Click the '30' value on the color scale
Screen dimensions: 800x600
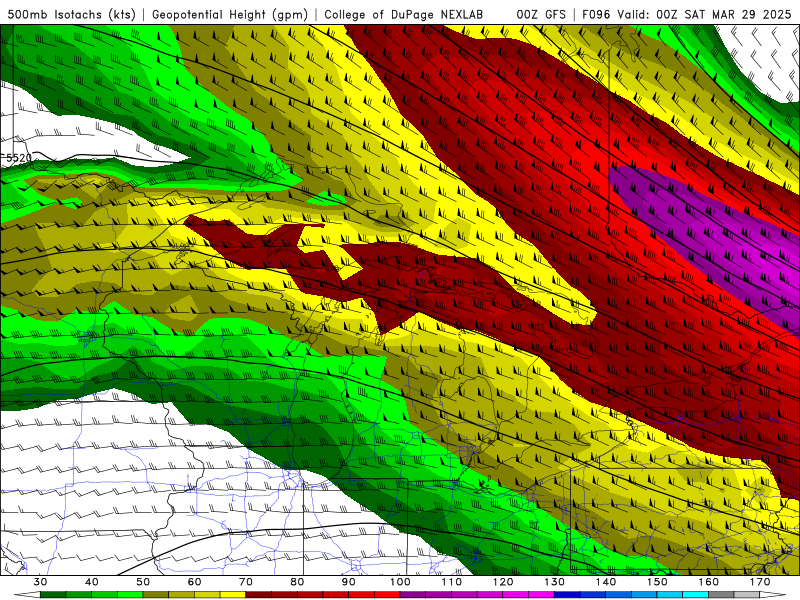(40, 582)
